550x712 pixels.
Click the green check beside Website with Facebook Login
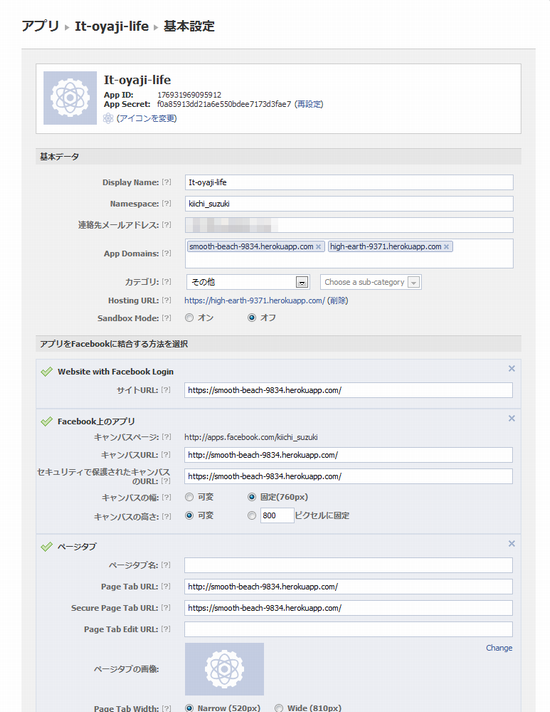[47, 371]
